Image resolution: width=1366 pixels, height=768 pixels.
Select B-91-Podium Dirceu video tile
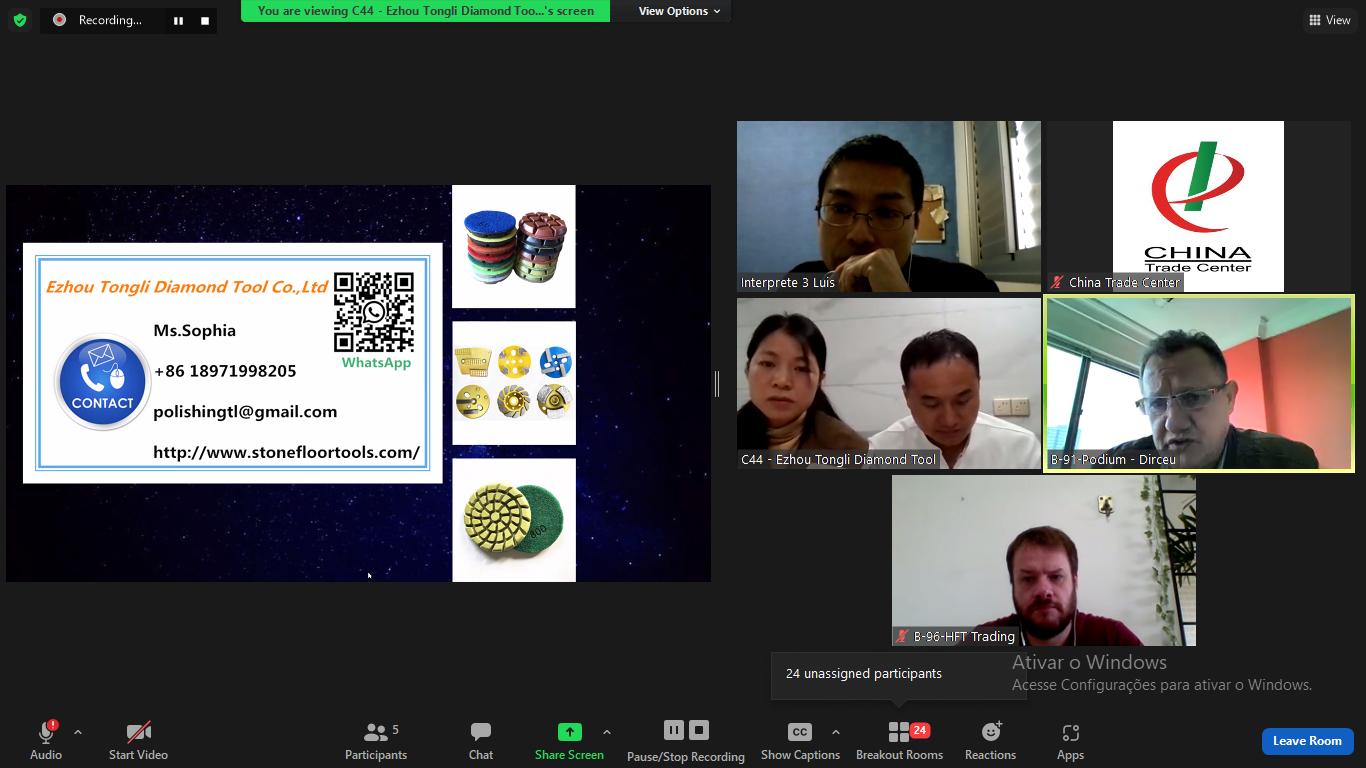[x=1198, y=383]
